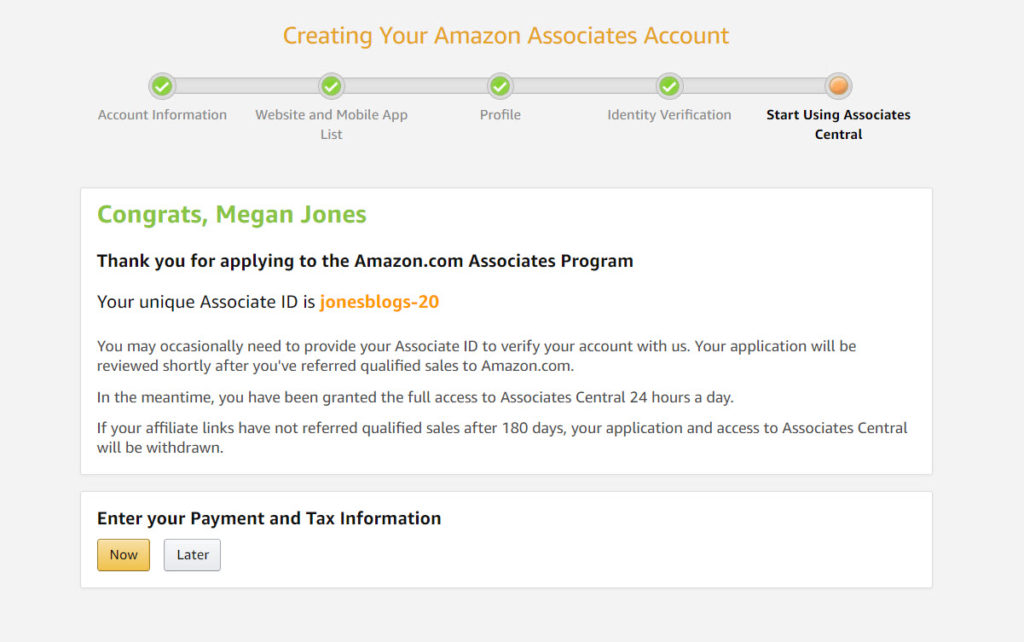Image resolution: width=1024 pixels, height=642 pixels.
Task: Click the Start Using Associates Central bold label
Action: 838,124
